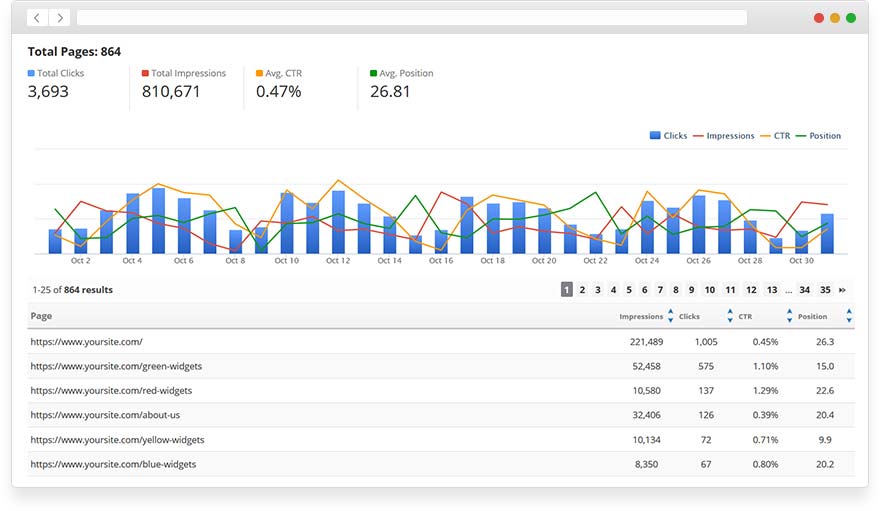Click the Oct 12 bar in chart
The height and width of the screenshot is (511, 880).
pyautogui.click(x=338, y=222)
